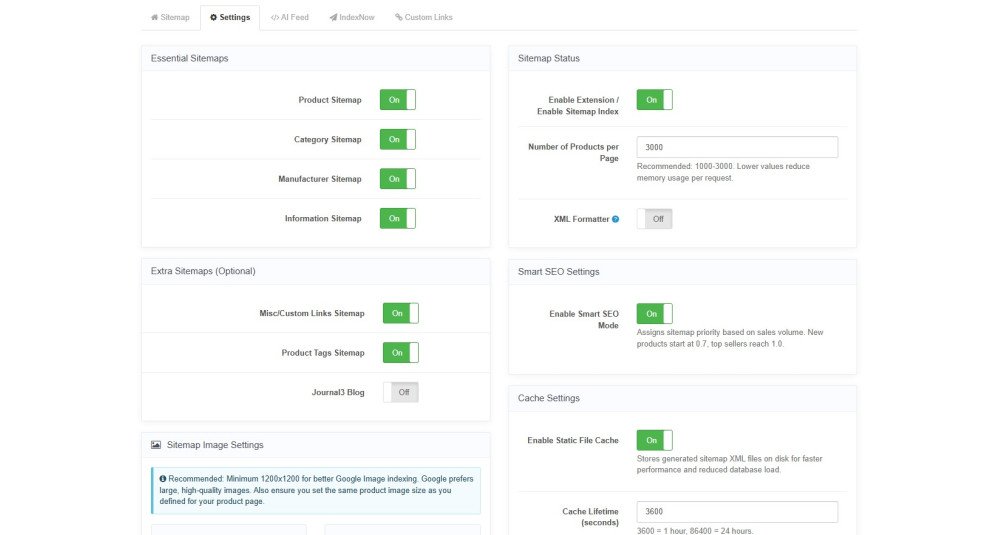The height and width of the screenshot is (535, 1000).
Task: Click the info icon in the Recommended notice
Action: [163, 479]
